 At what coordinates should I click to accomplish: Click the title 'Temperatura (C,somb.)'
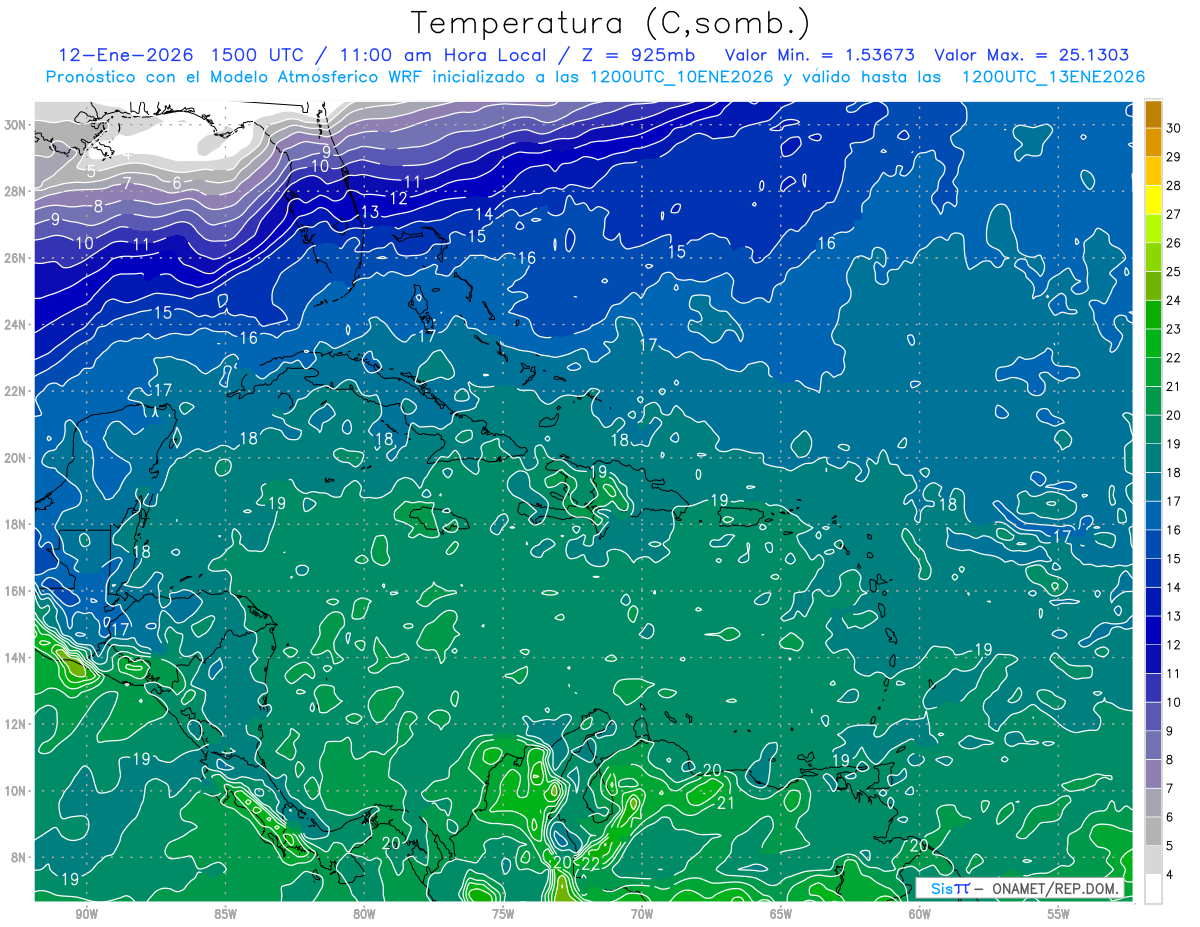[x=611, y=24]
